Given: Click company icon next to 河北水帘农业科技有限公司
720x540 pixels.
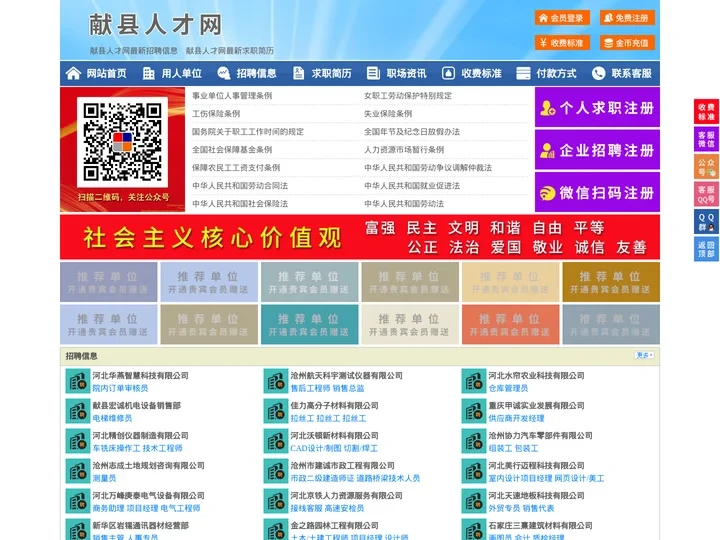Looking at the screenshot, I should click(x=473, y=381).
